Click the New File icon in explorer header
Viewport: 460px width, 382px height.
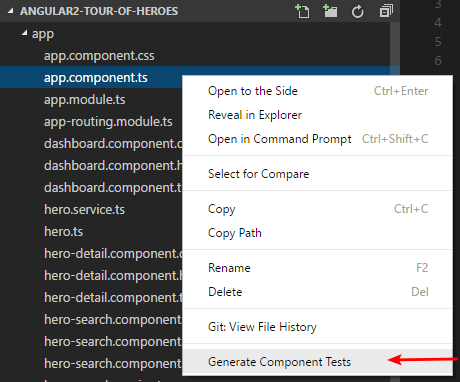[x=302, y=11]
